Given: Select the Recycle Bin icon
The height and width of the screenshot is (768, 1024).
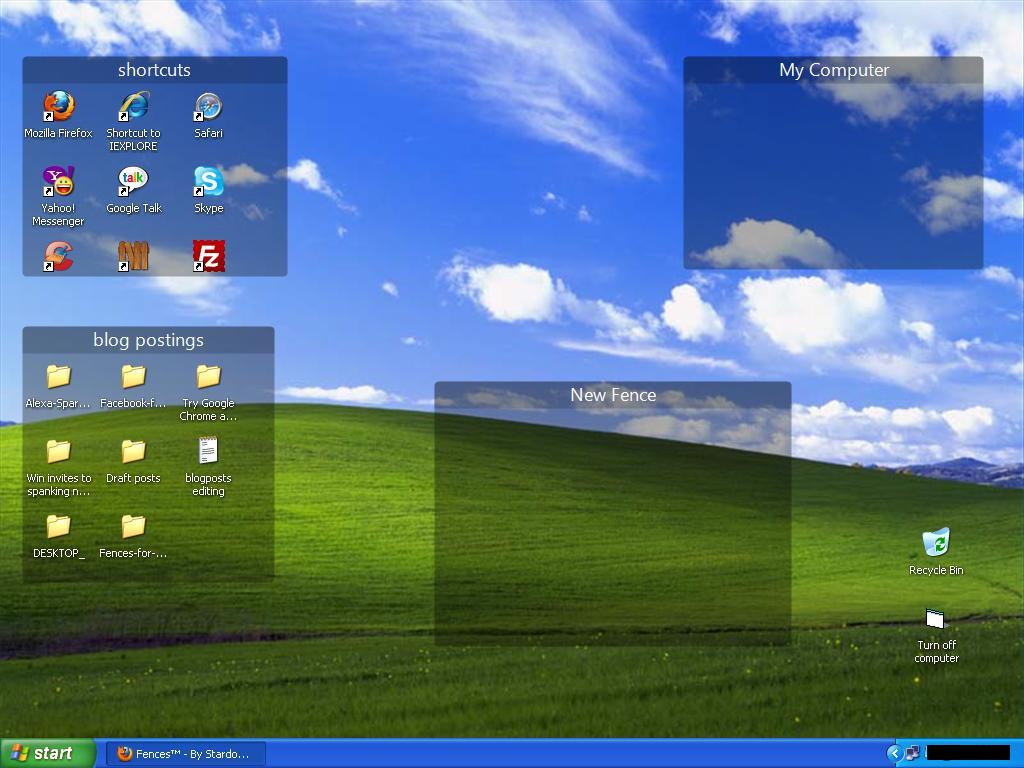Looking at the screenshot, I should (936, 543).
